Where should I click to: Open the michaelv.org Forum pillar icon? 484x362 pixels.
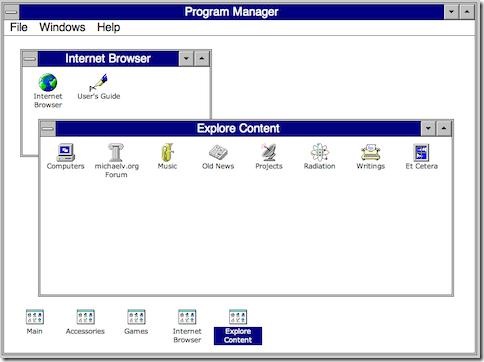(x=116, y=153)
